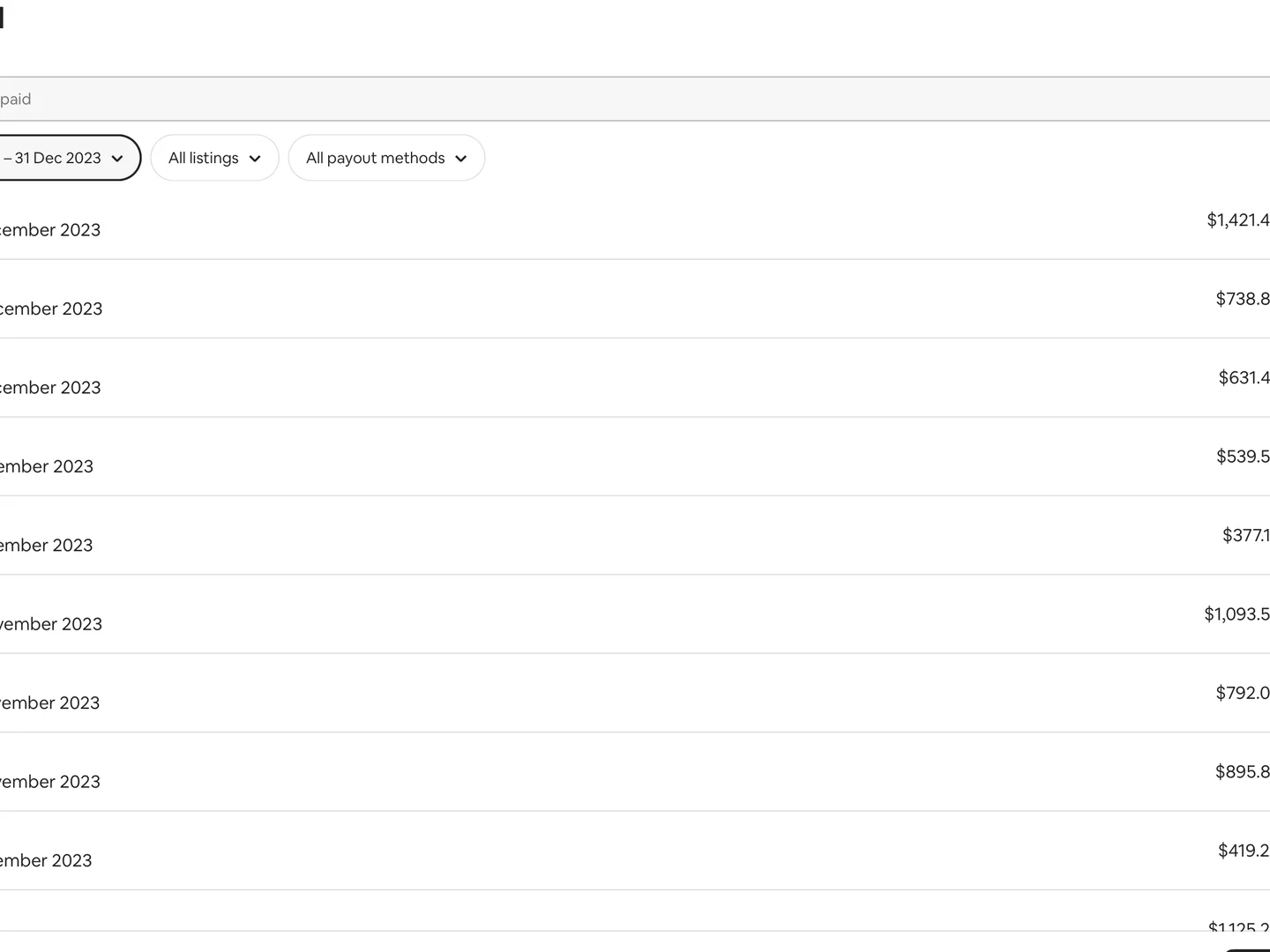
Task: View the $1,093.5 payout amount
Action: pyautogui.click(x=1236, y=614)
